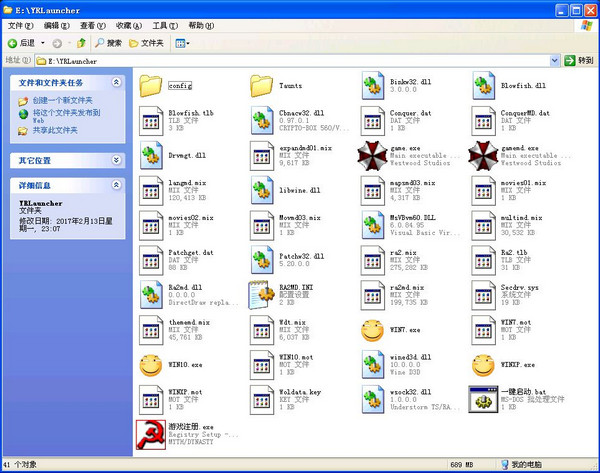600x473 pixels.
Task: Click the multimd.mix file name
Action: coord(522,218)
